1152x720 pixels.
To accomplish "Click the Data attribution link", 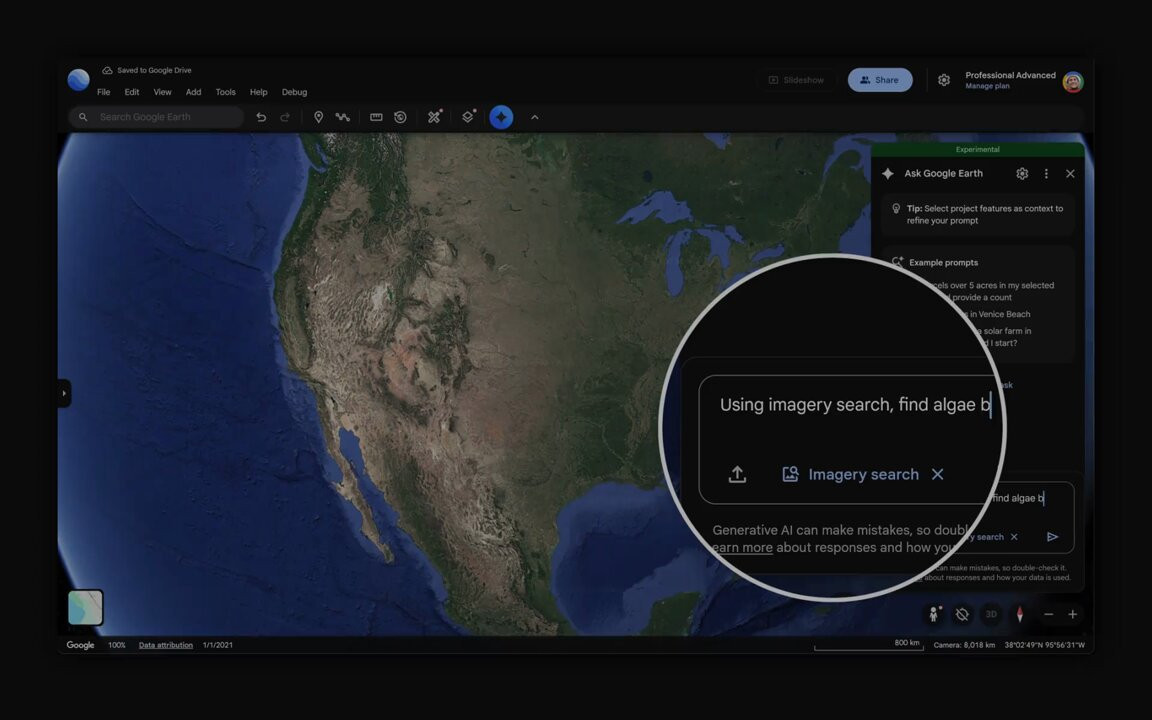I will click(x=166, y=645).
